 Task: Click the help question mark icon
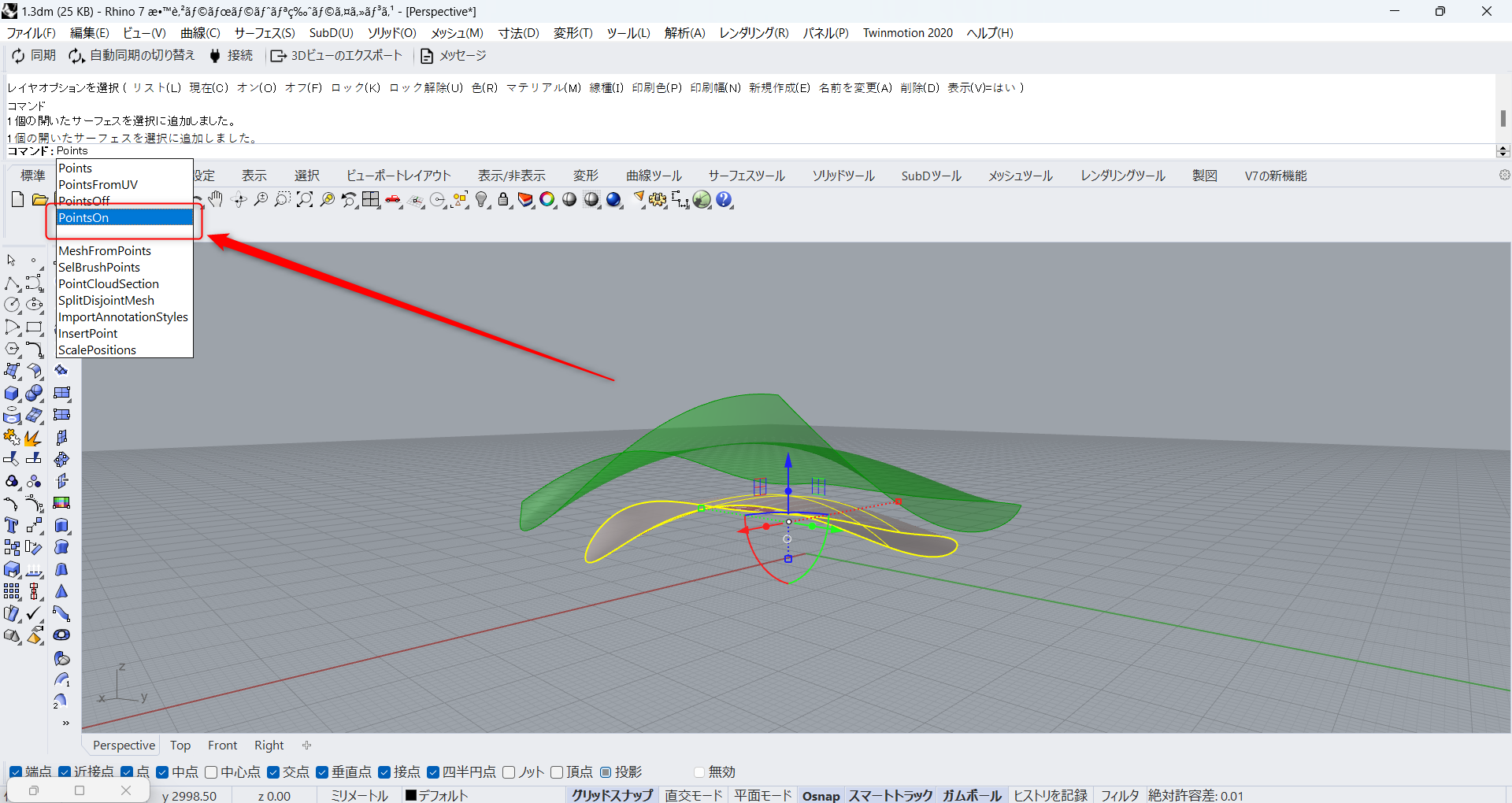[724, 199]
